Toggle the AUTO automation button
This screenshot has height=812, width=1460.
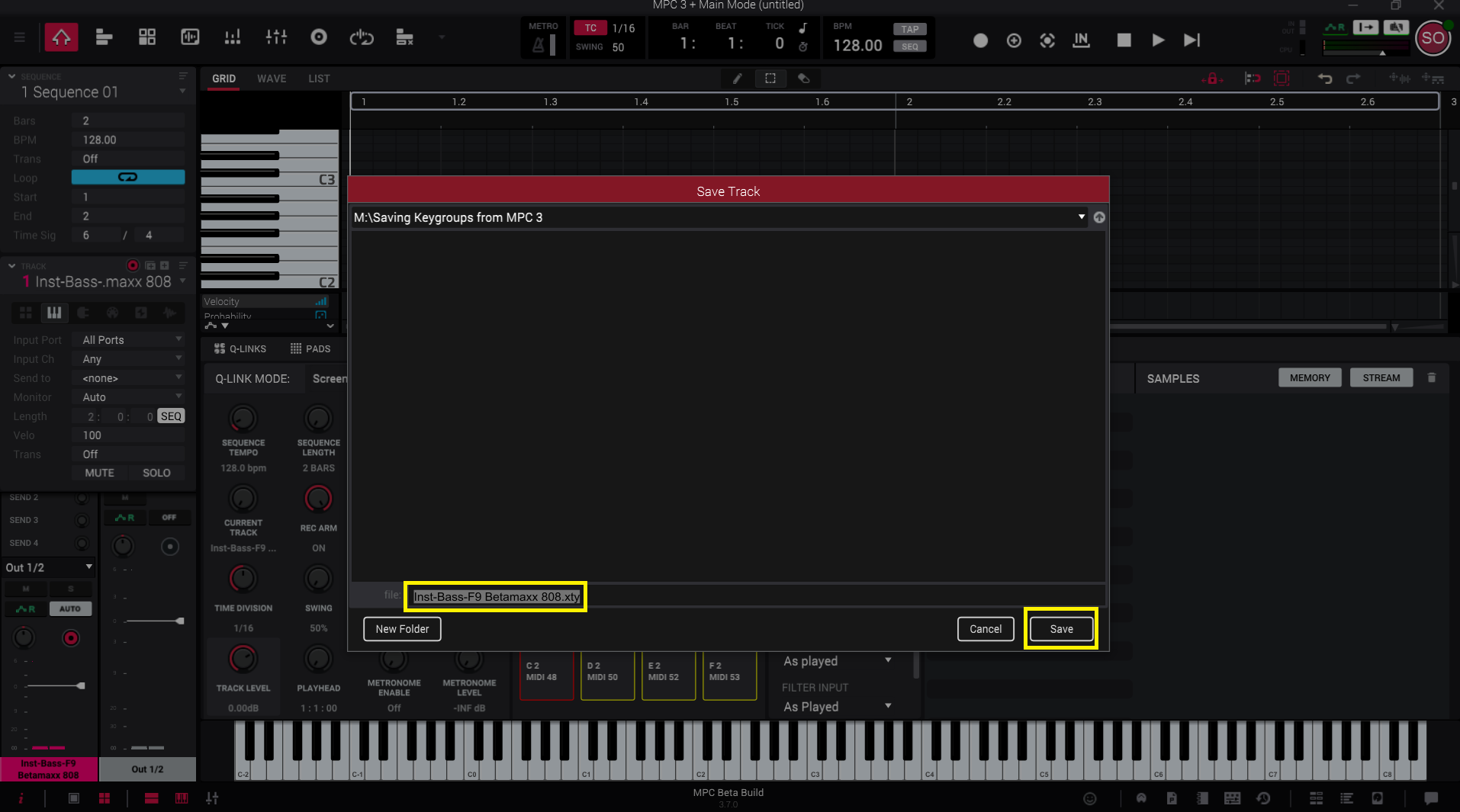coord(70,608)
